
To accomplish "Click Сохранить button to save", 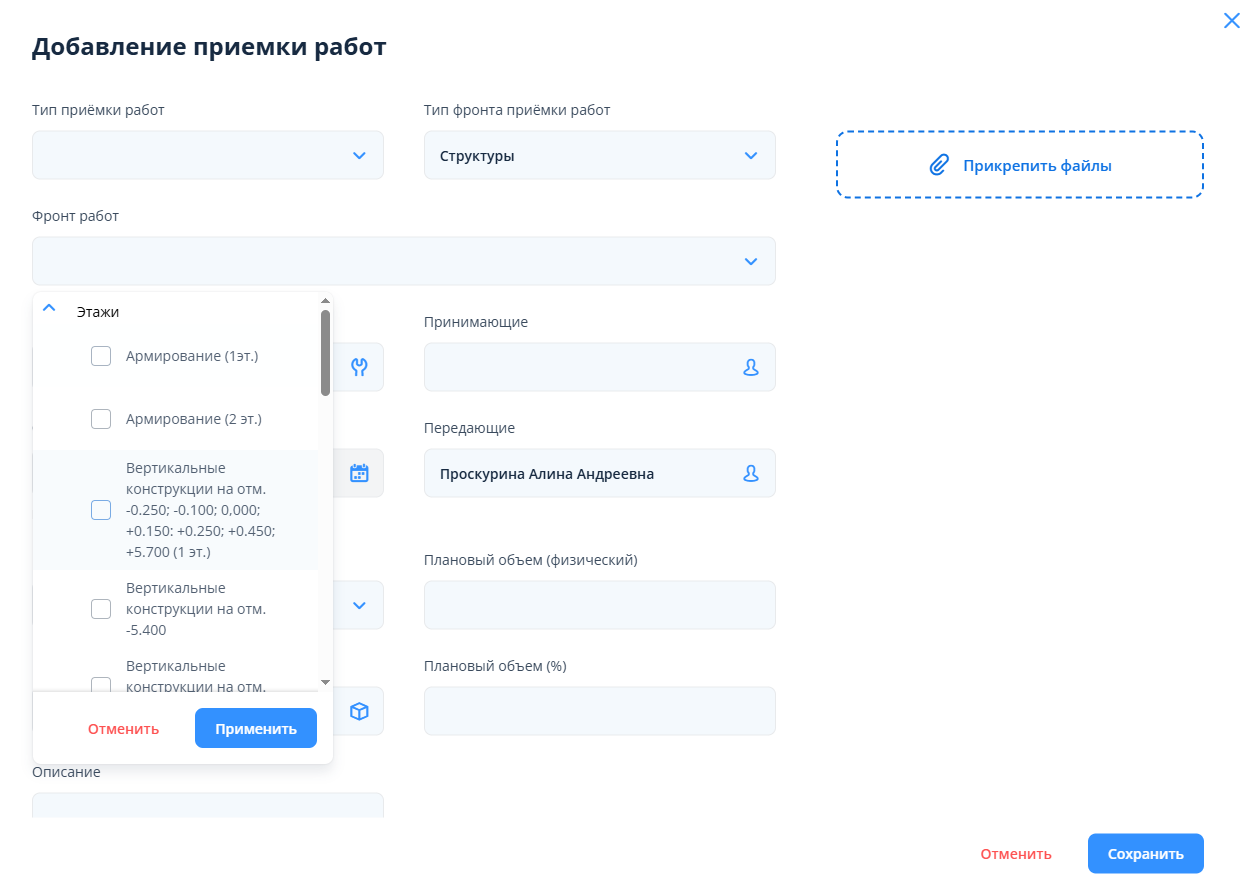I will pyautogui.click(x=1145, y=854).
